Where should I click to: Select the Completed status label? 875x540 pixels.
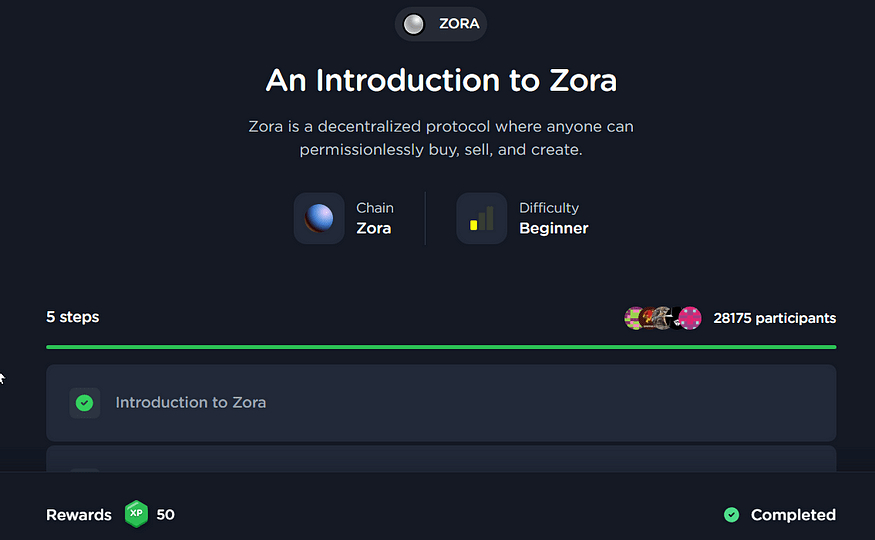(793, 515)
